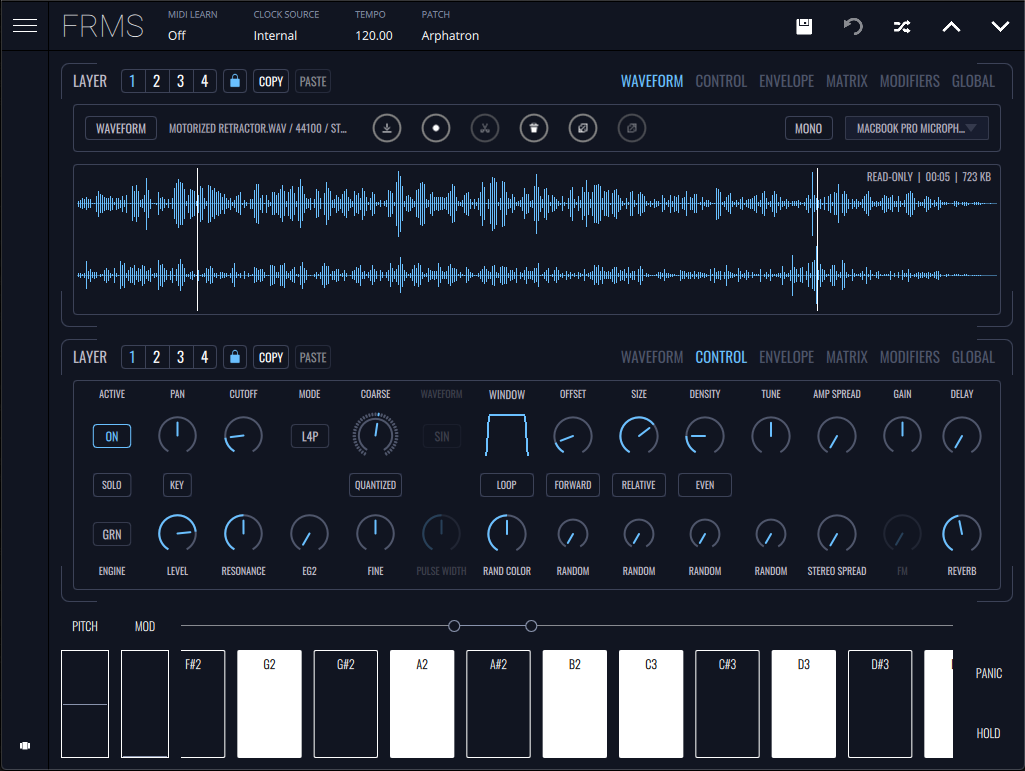Save the patch with the floppy disk icon
The height and width of the screenshot is (771, 1025).
coord(803,27)
